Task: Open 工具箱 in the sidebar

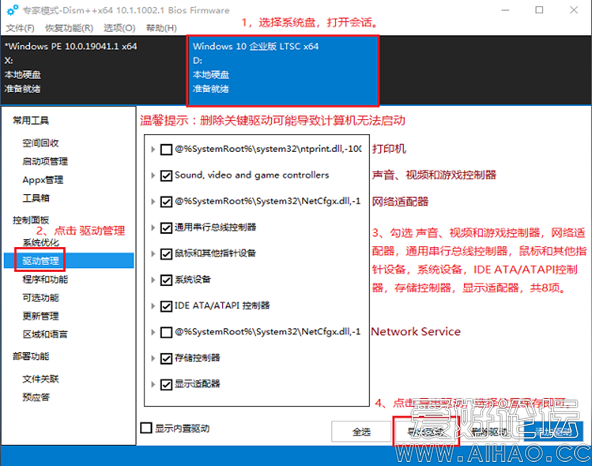Action: (x=36, y=198)
